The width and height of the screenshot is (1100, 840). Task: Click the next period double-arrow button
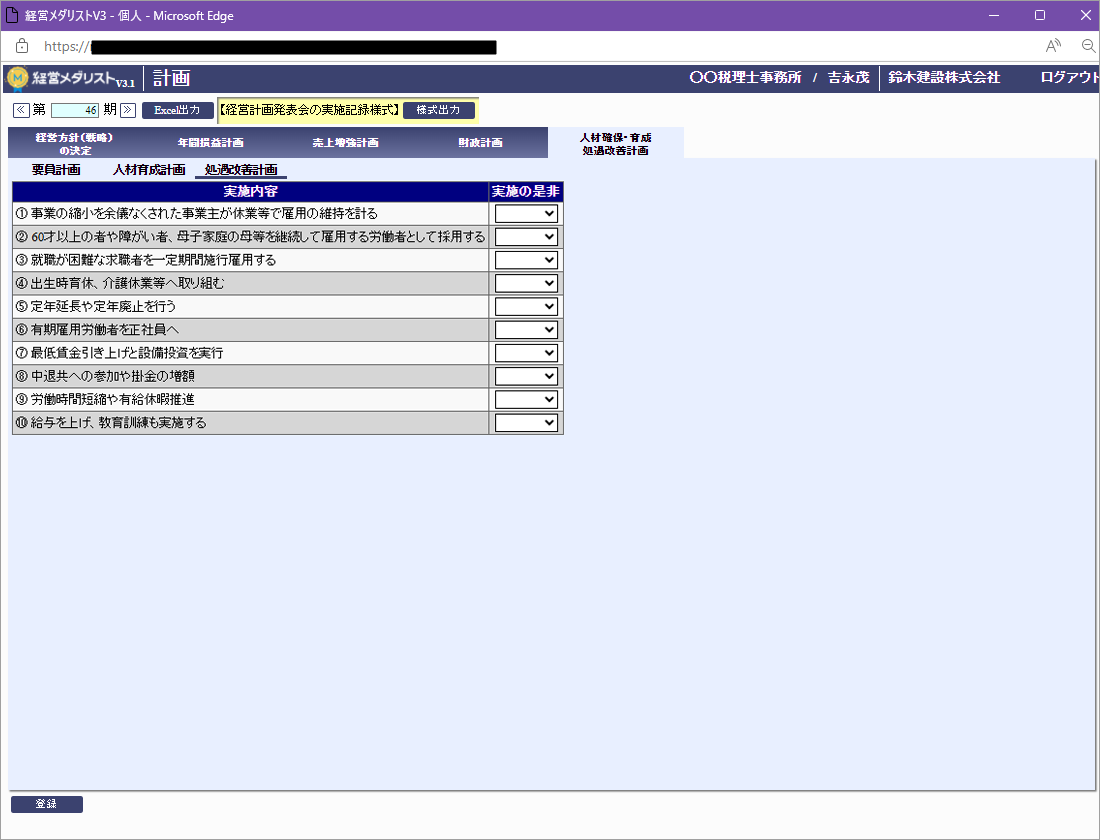pos(128,110)
